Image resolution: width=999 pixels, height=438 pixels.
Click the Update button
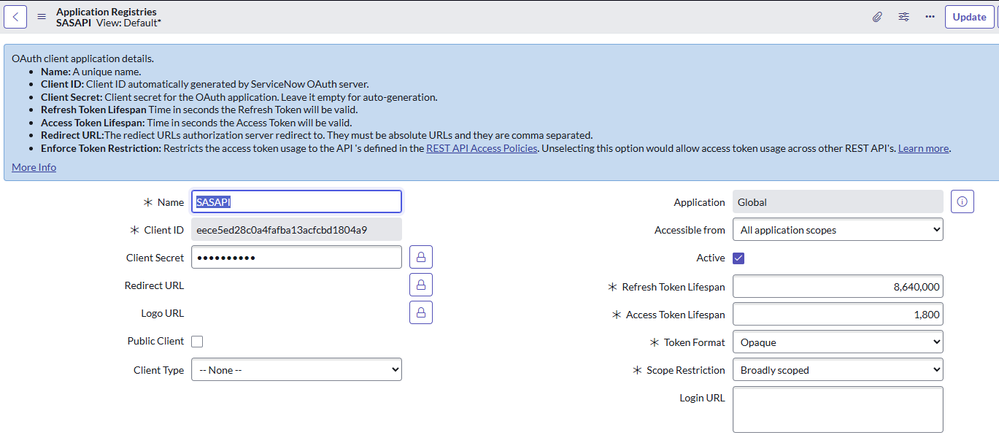pyautogui.click(x=969, y=17)
